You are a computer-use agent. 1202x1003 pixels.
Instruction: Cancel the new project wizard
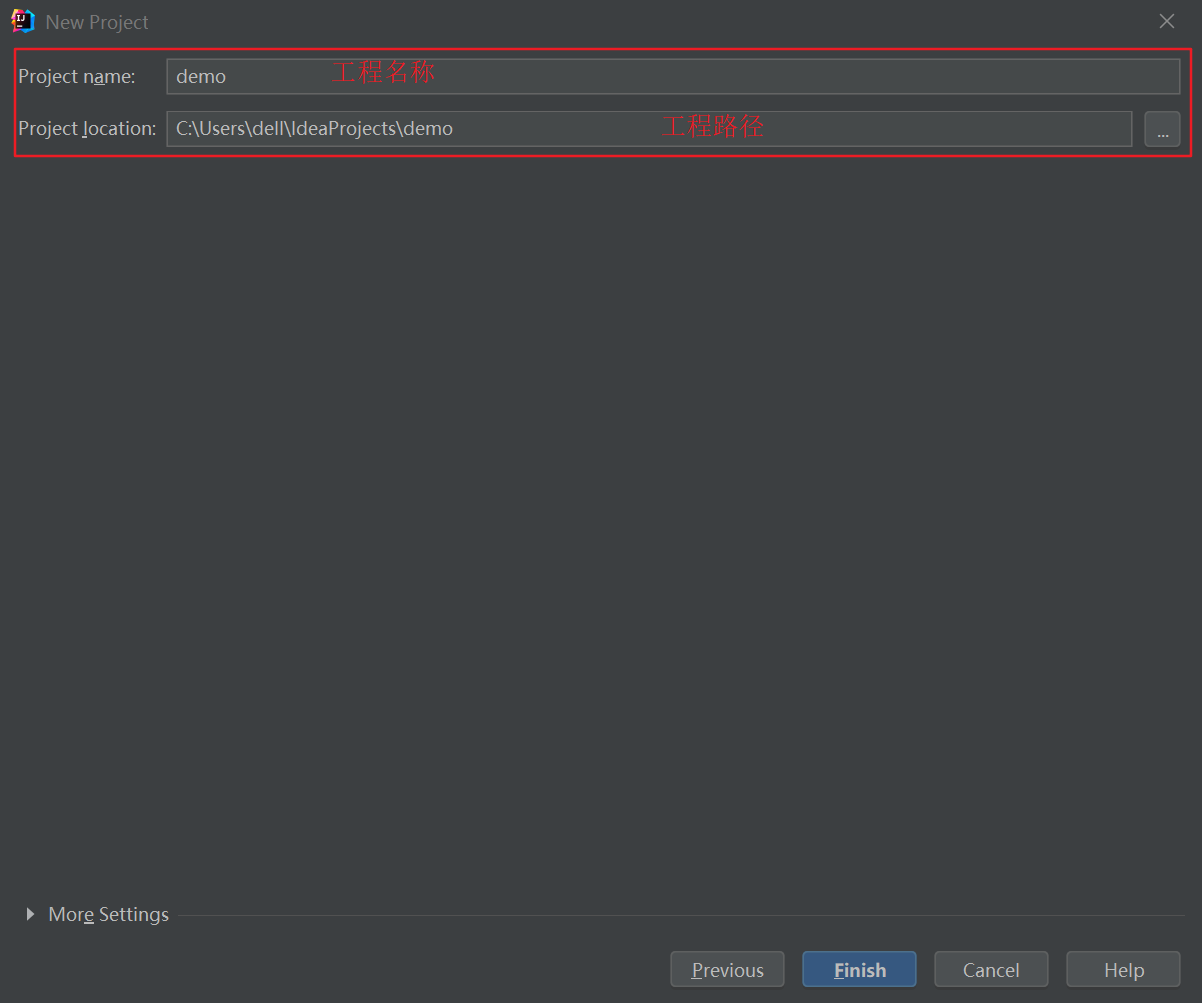pyautogui.click(x=991, y=970)
